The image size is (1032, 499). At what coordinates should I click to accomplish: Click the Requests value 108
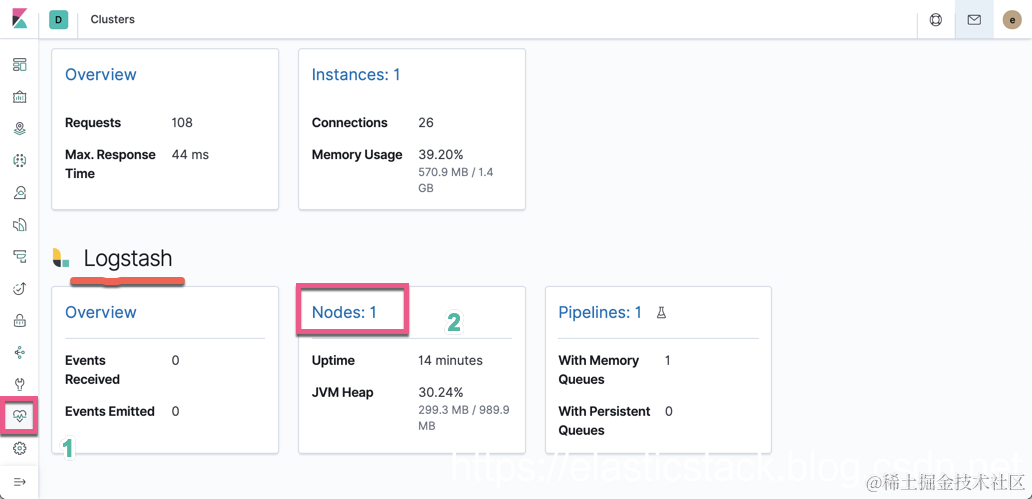[182, 122]
